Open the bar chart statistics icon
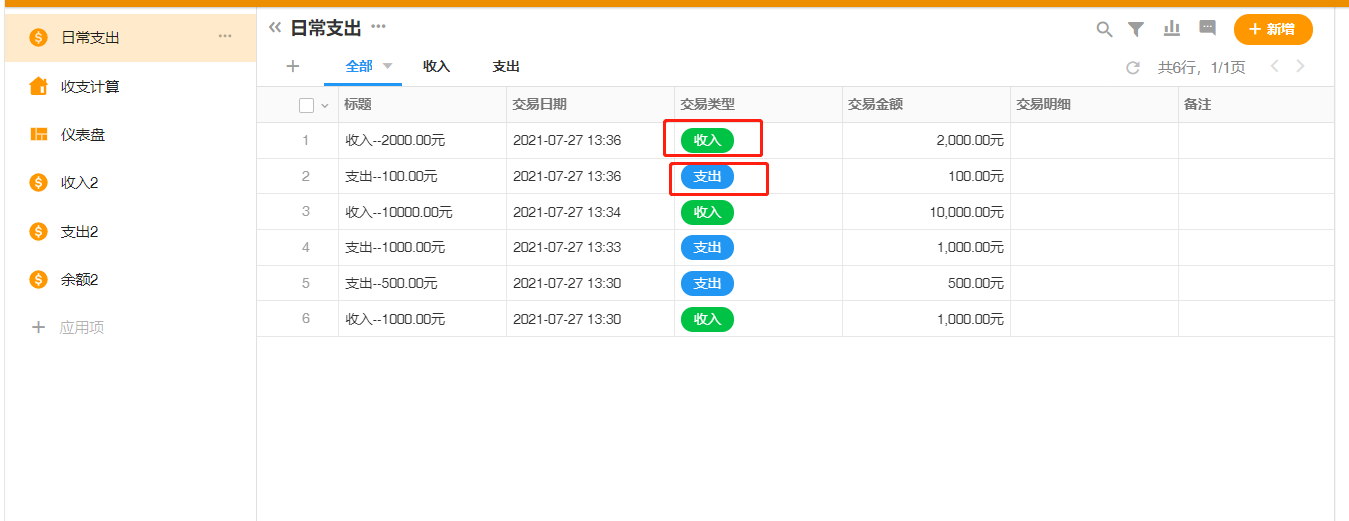Viewport: 1349px width, 521px height. click(1172, 28)
